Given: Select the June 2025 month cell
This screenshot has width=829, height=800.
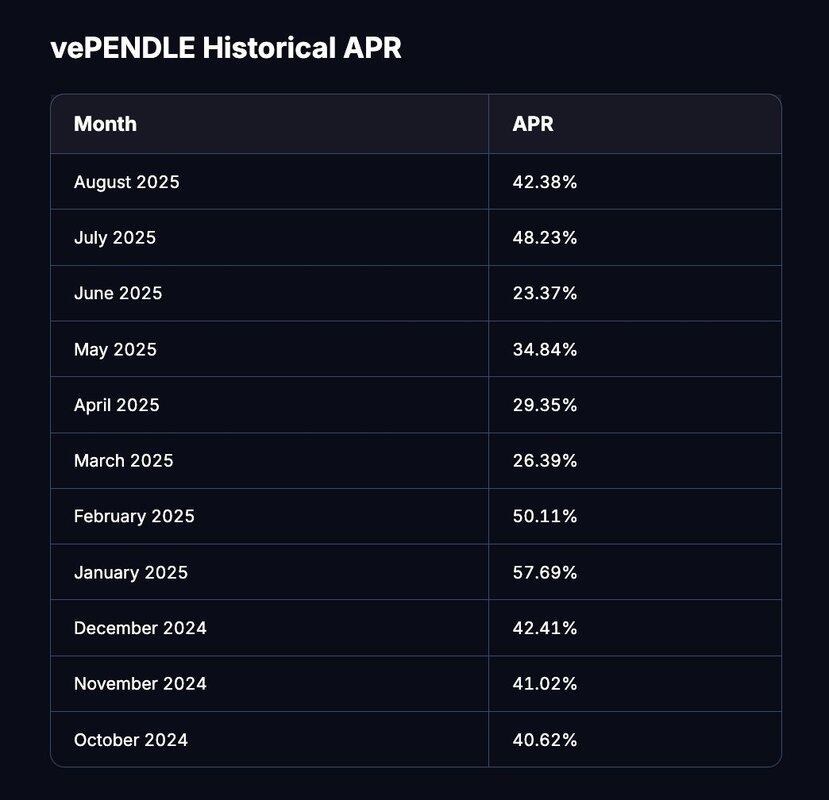Looking at the screenshot, I should tap(118, 293).
